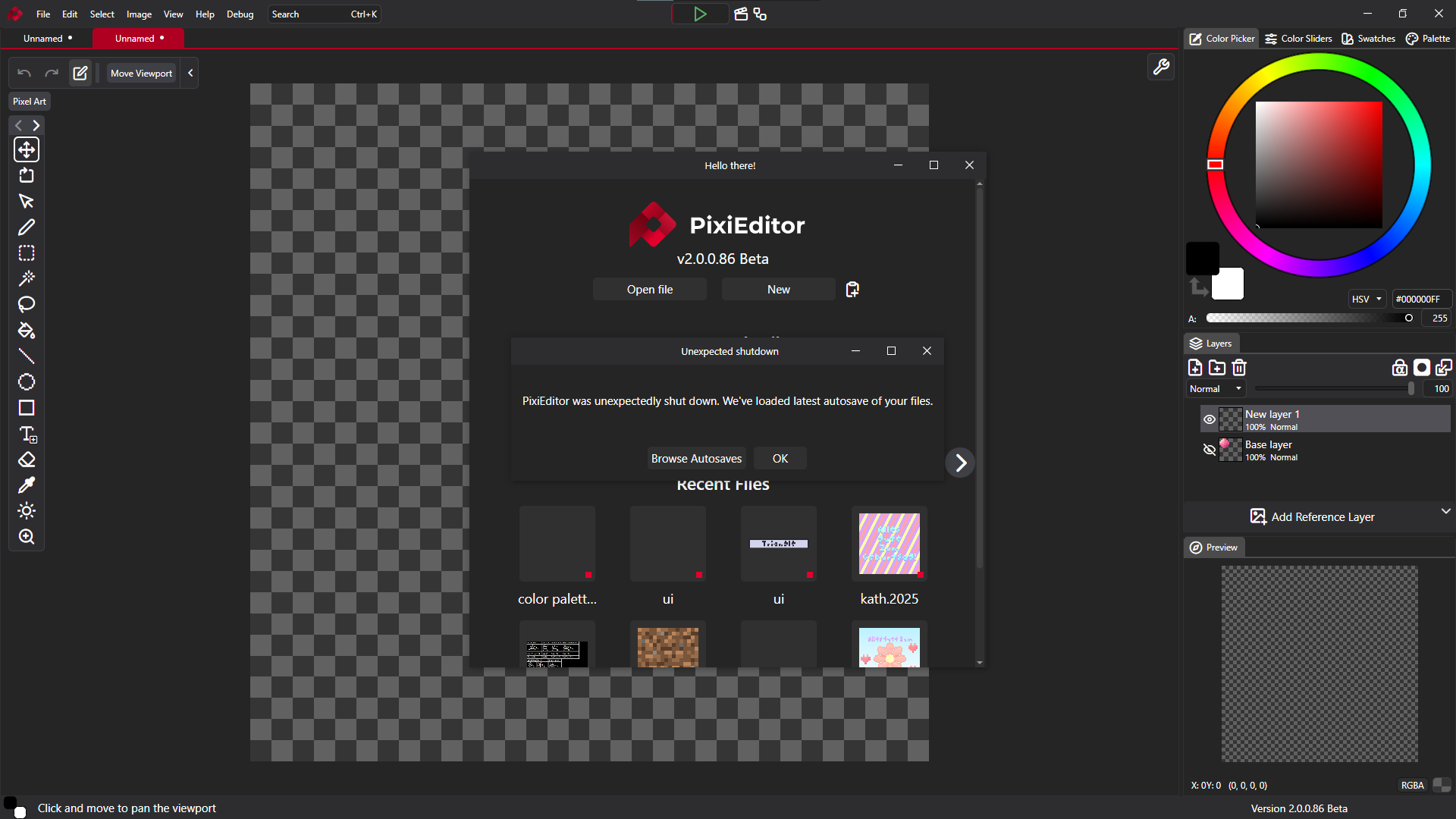Click the vector path selection arrow tool
Image resolution: width=1456 pixels, height=819 pixels.
tap(27, 202)
